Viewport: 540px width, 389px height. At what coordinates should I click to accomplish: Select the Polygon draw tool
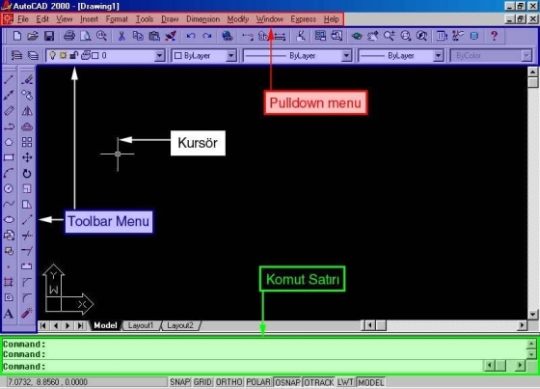pos(9,142)
